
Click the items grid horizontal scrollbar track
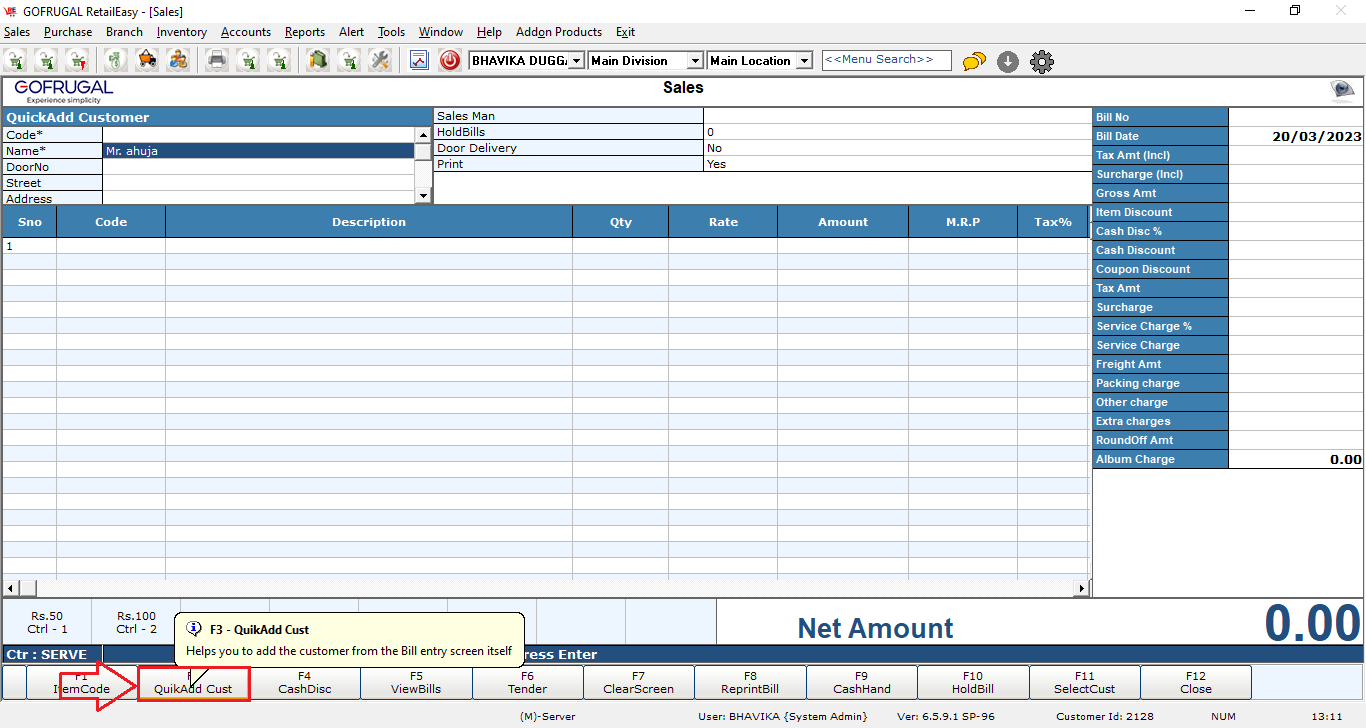550,588
